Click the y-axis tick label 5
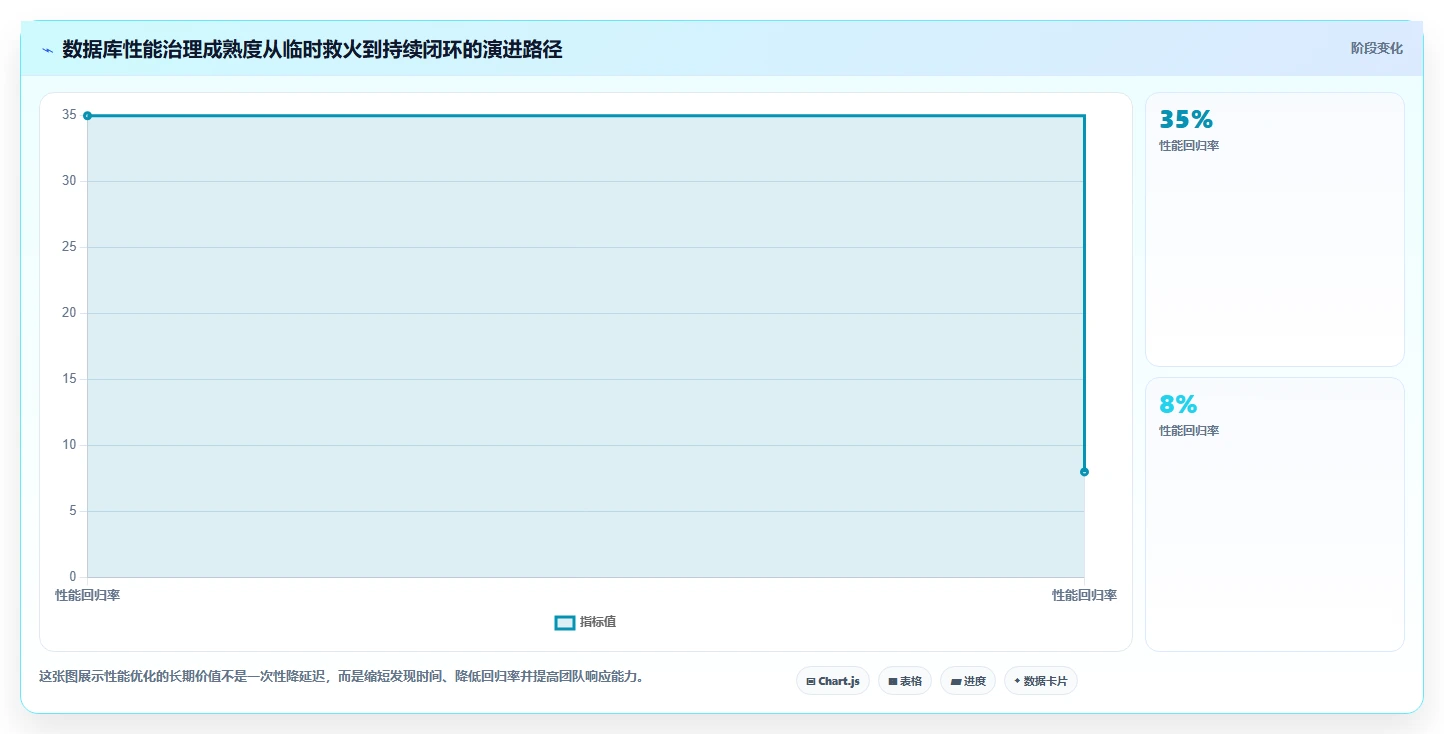1444x734 pixels. tap(72, 511)
